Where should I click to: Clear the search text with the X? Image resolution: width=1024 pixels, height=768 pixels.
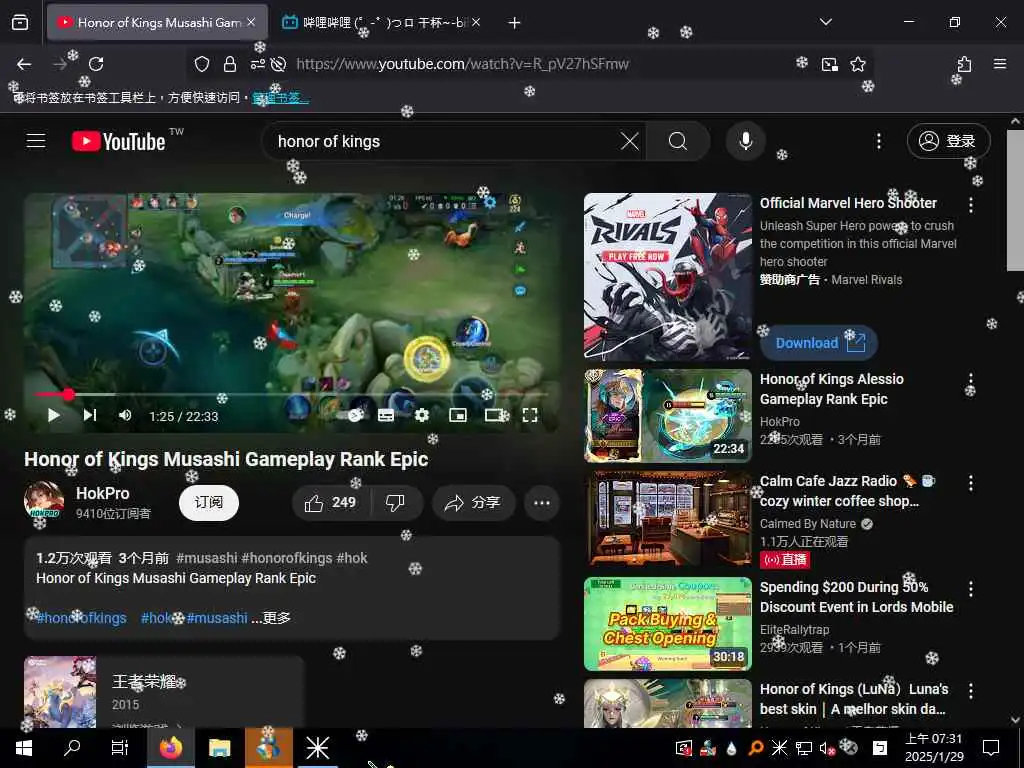point(630,141)
